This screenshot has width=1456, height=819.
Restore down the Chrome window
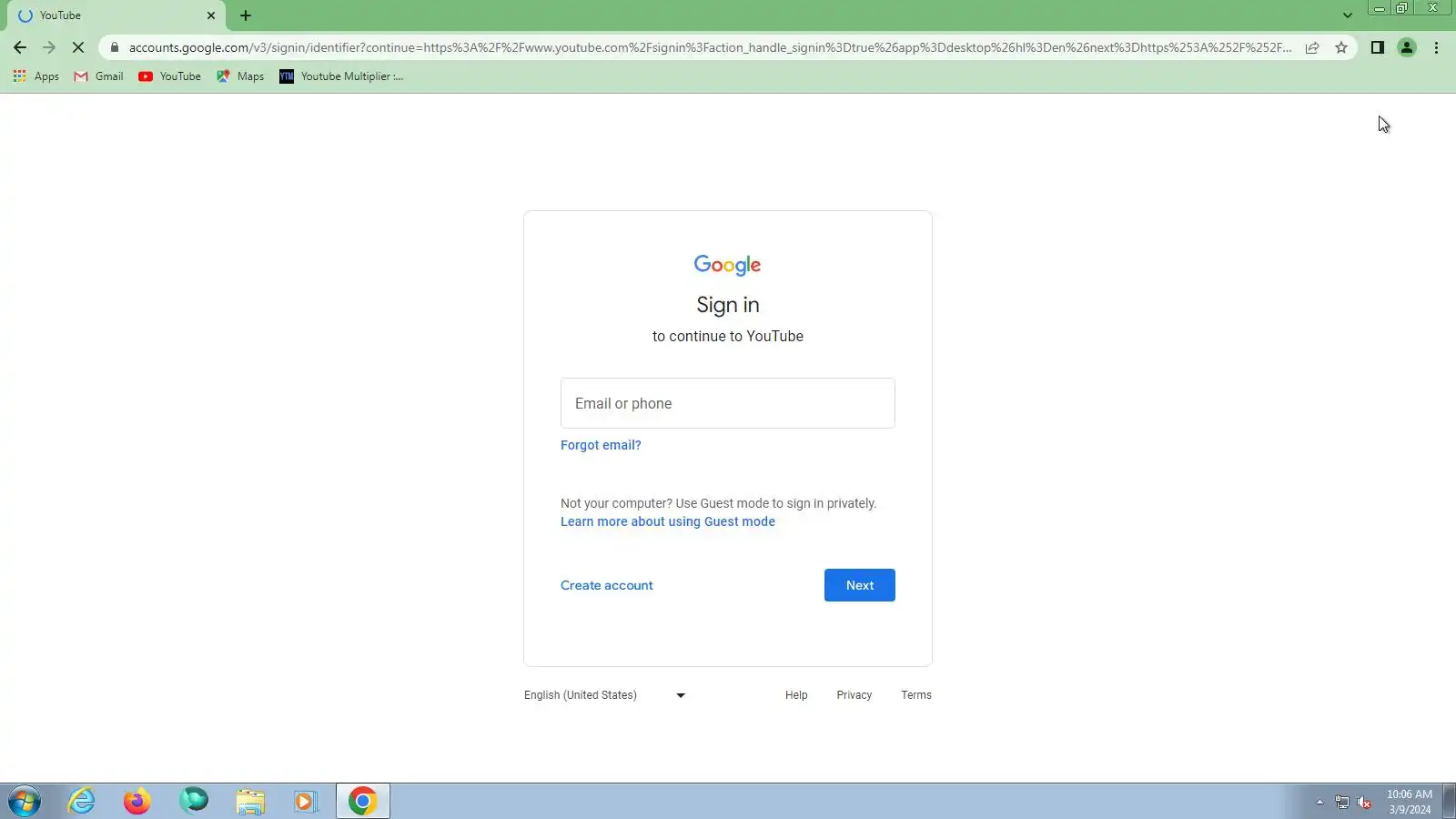(1402, 8)
